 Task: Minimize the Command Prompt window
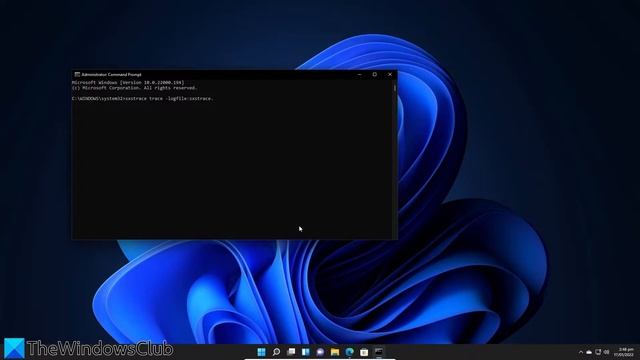360,74
